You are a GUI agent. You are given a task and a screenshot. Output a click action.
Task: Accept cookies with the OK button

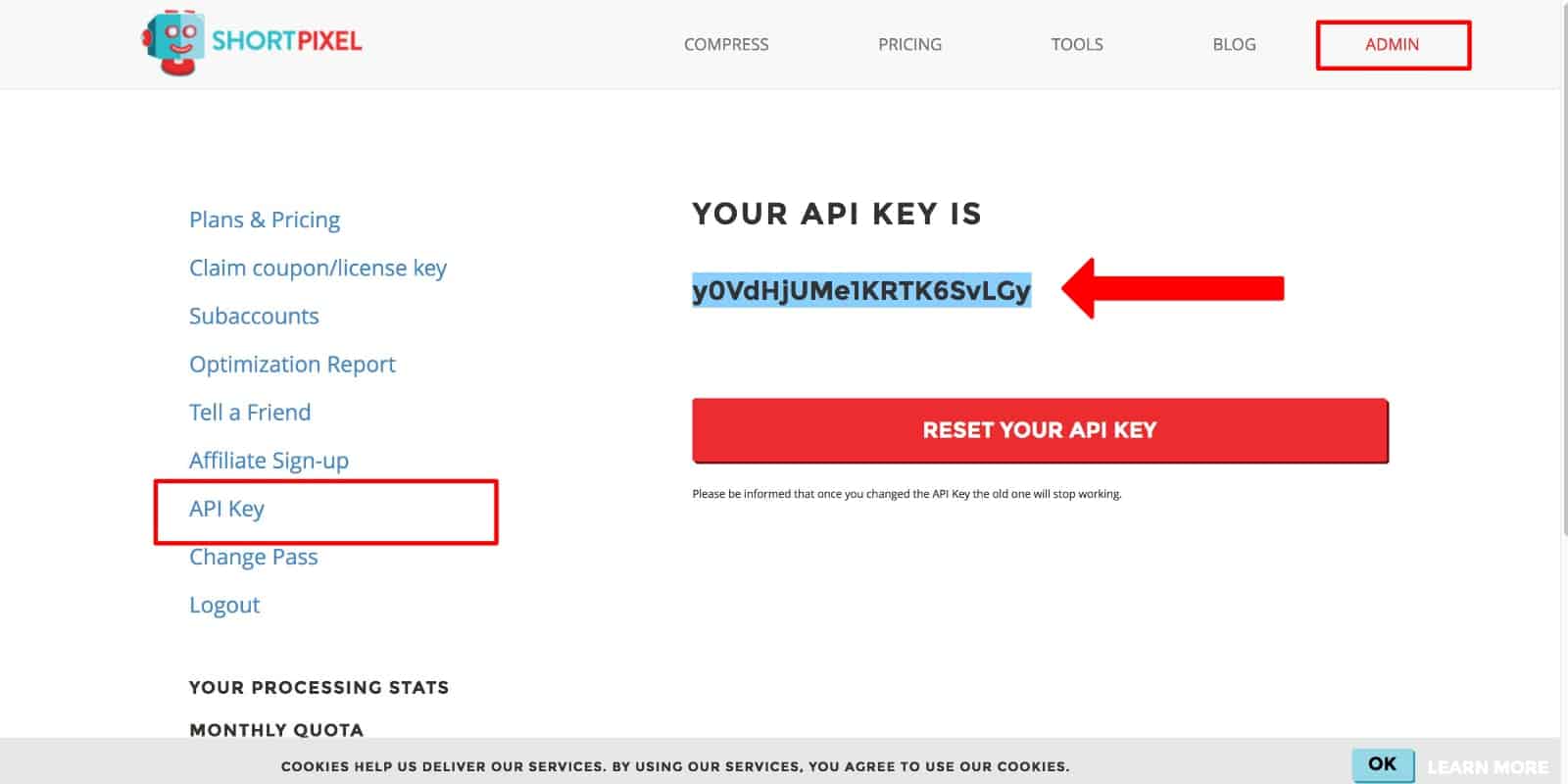point(1382,764)
